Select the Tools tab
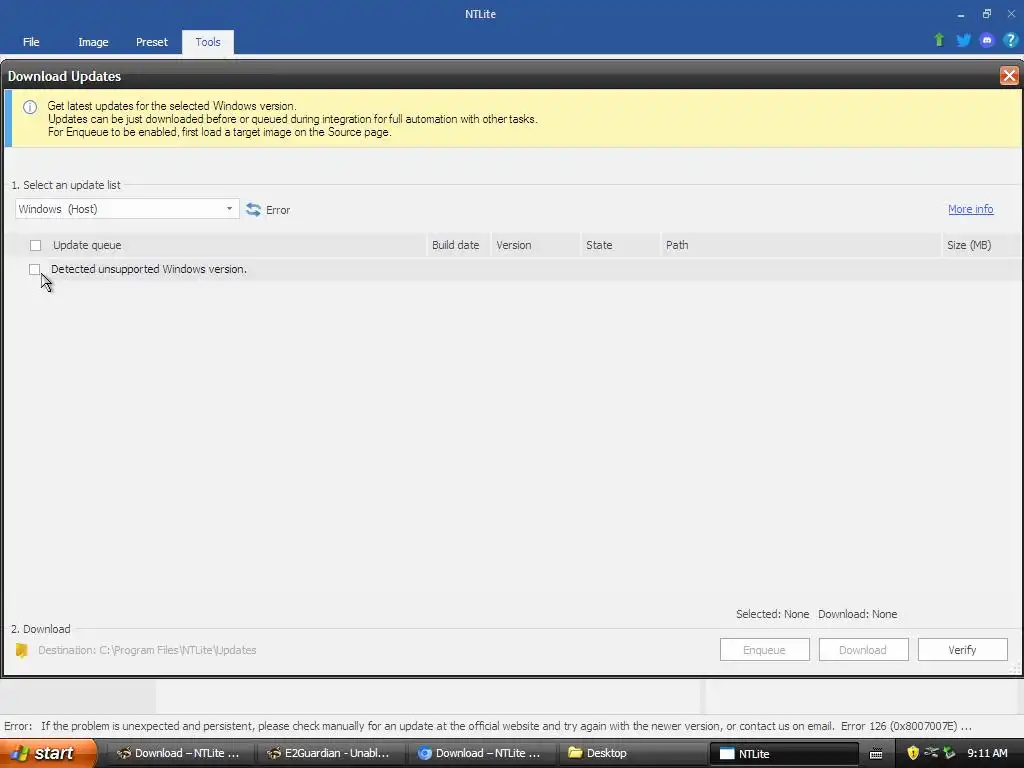This screenshot has width=1024, height=768. coord(208,42)
